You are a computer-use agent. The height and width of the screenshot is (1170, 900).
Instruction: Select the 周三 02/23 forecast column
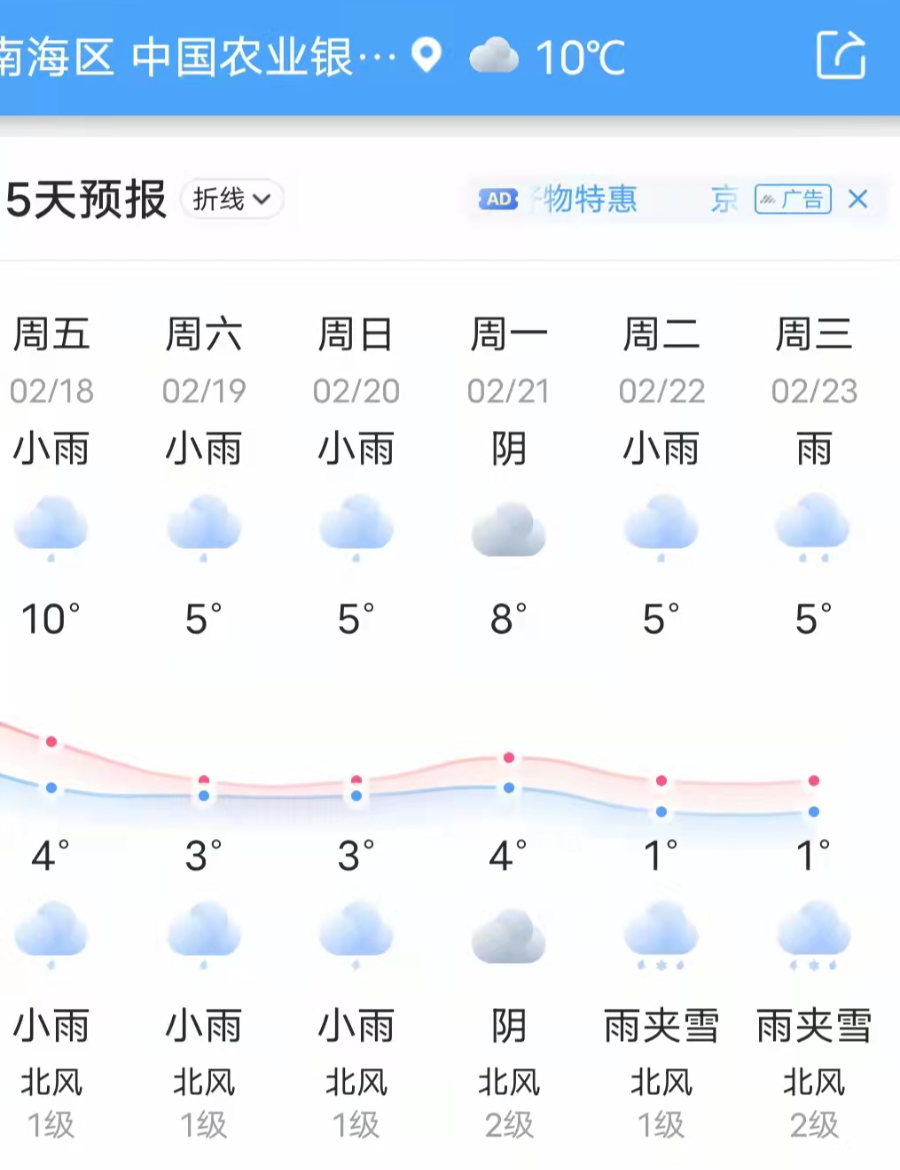(813, 360)
